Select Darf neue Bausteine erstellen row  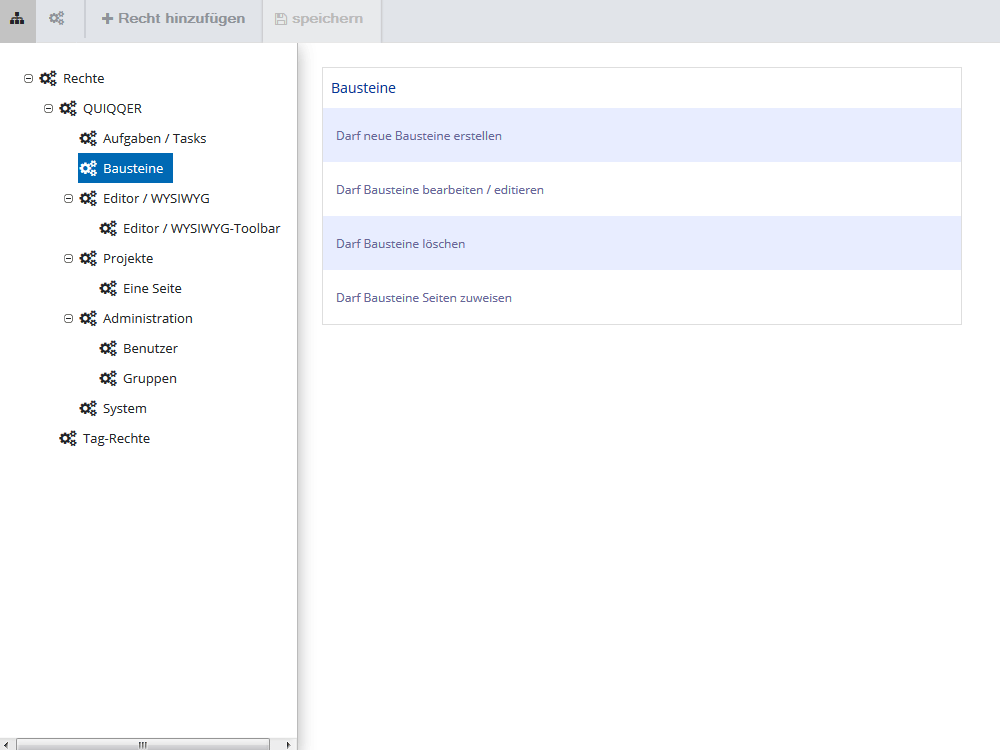(x=642, y=135)
